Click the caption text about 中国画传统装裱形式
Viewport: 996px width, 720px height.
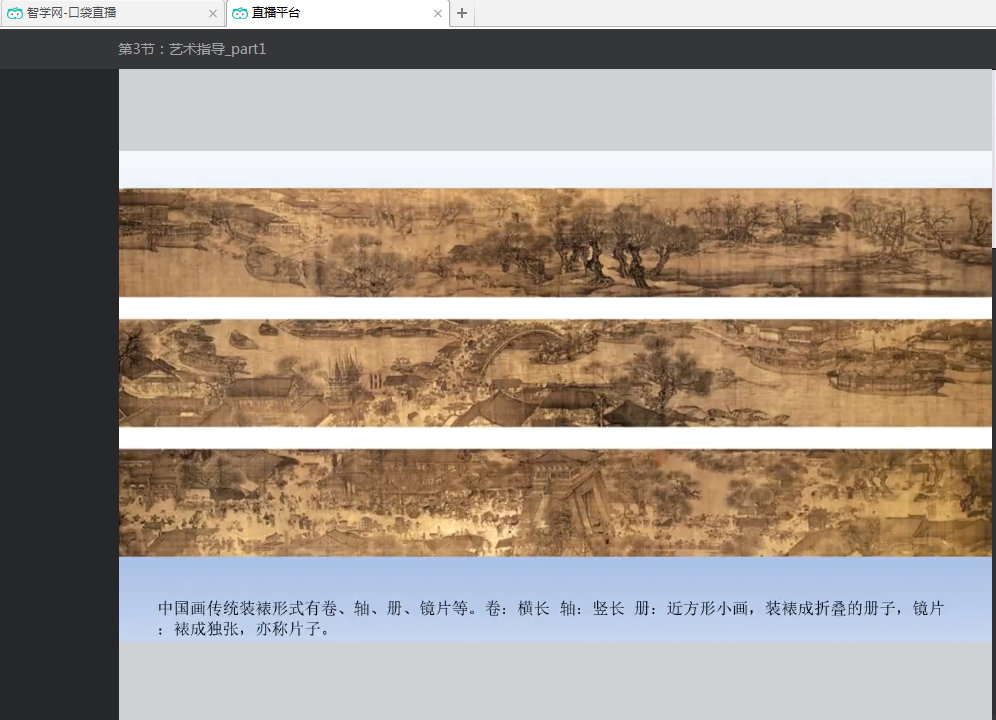(550, 619)
